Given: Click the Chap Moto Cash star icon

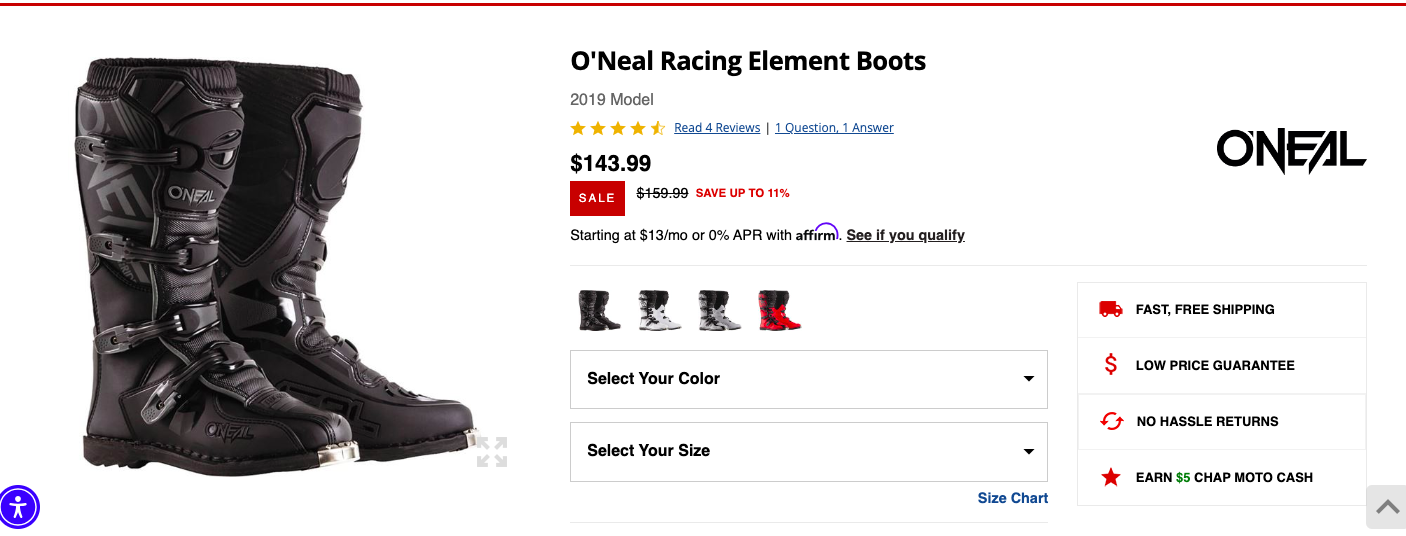Looking at the screenshot, I should [x=1110, y=477].
